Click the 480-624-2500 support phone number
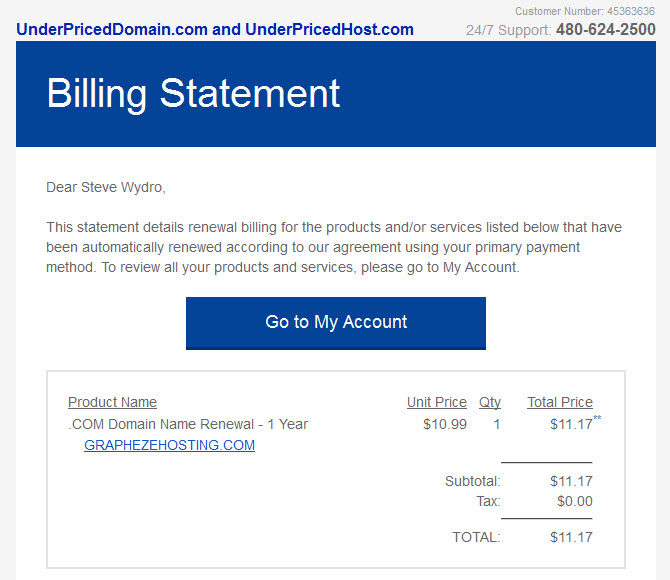The height and width of the screenshot is (580, 670). (x=605, y=29)
